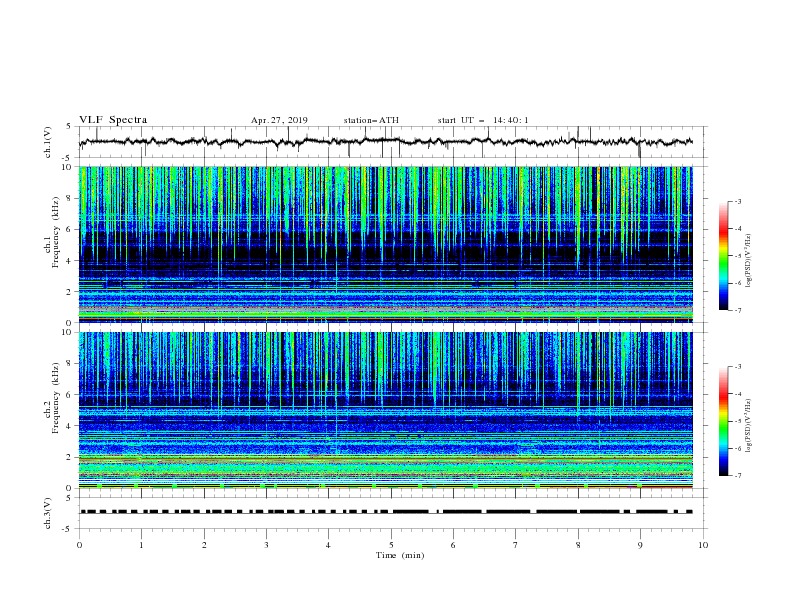Click the '-5' value on ch.1 colorbar
The image size is (792, 612).
[738, 256]
